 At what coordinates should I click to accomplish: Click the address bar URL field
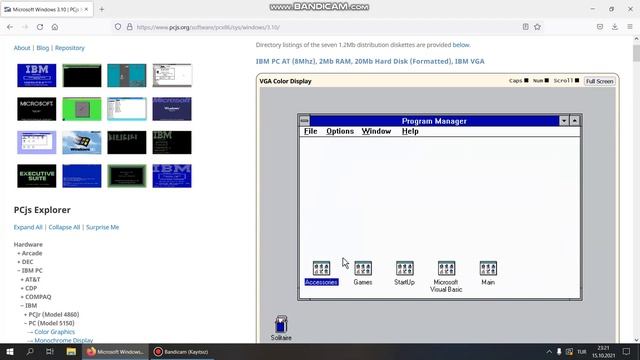[x=327, y=27]
